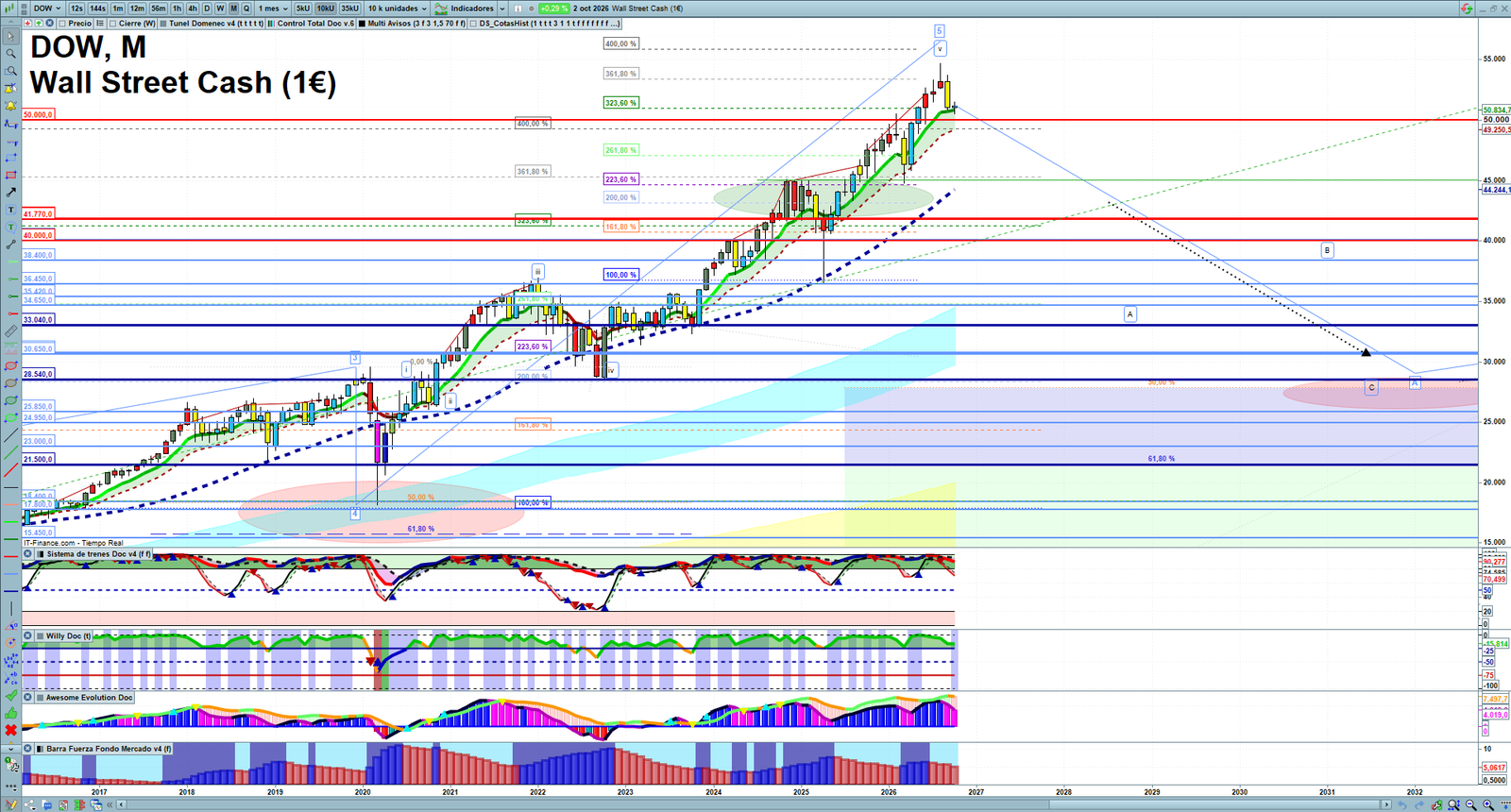Image resolution: width=1511 pixels, height=812 pixels.
Task: Select the quarterly Q timeframe
Action: (x=246, y=8)
